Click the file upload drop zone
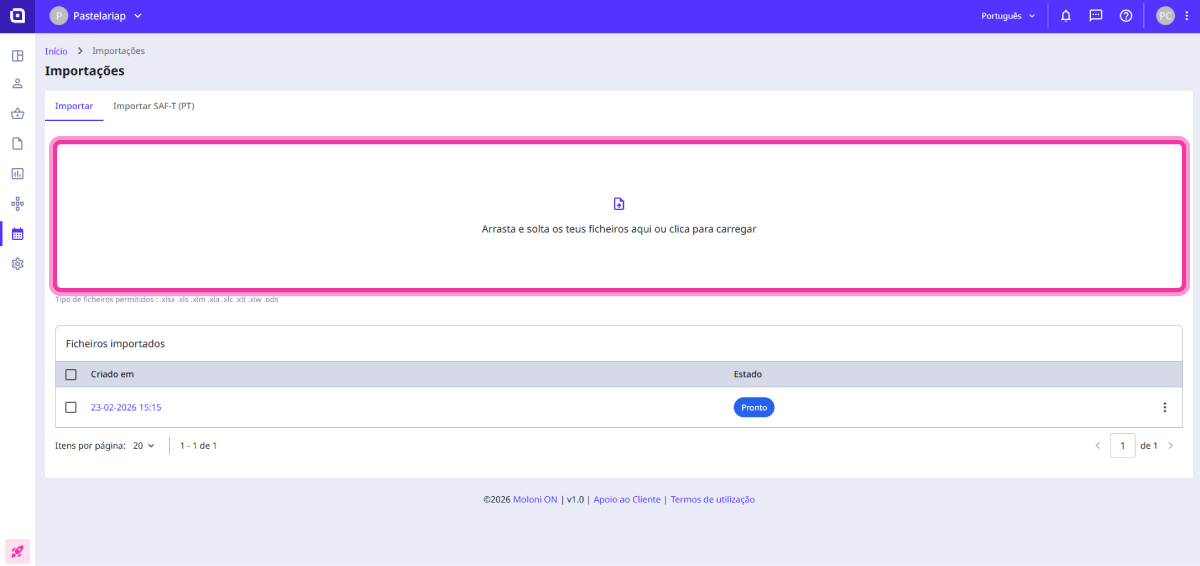Screen dimensions: 1200x566 coord(619,216)
